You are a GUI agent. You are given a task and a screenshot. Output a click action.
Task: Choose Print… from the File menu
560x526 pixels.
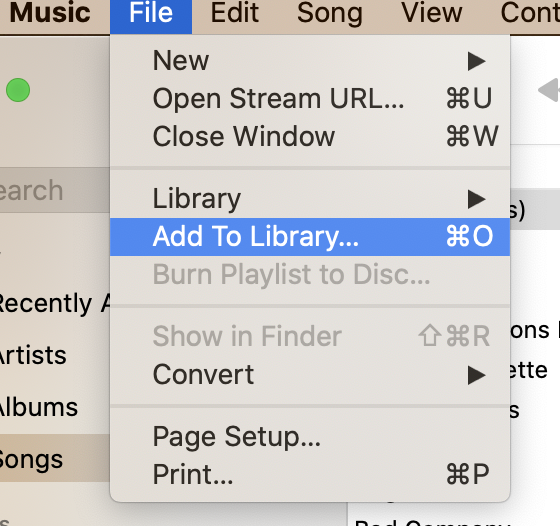click(310, 474)
